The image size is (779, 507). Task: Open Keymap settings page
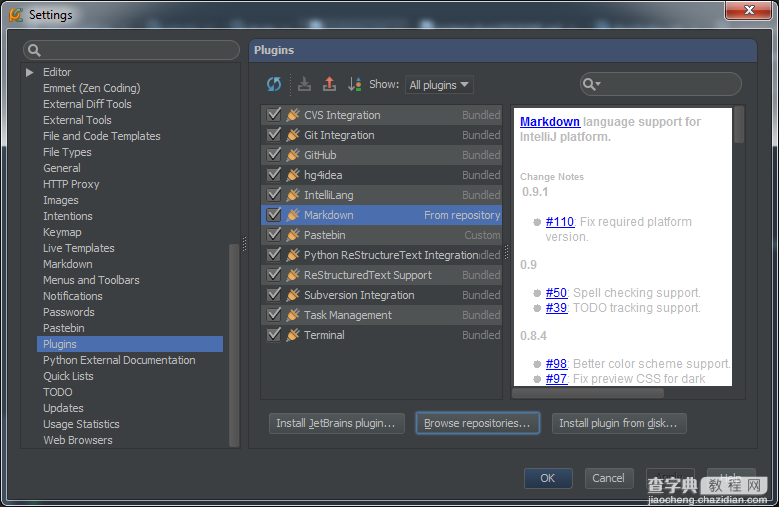[62, 232]
